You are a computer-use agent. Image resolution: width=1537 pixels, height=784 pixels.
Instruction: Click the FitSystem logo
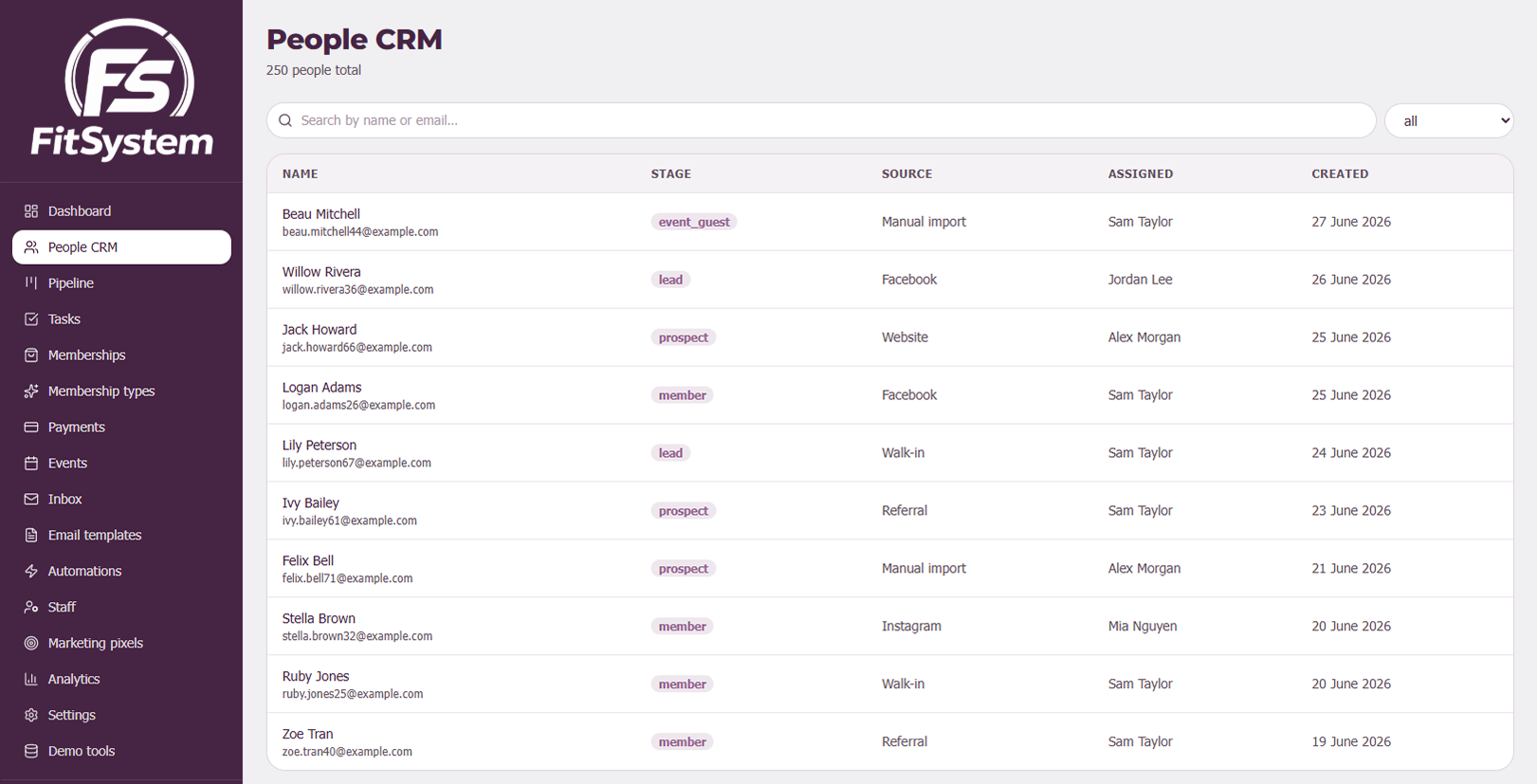[121, 89]
